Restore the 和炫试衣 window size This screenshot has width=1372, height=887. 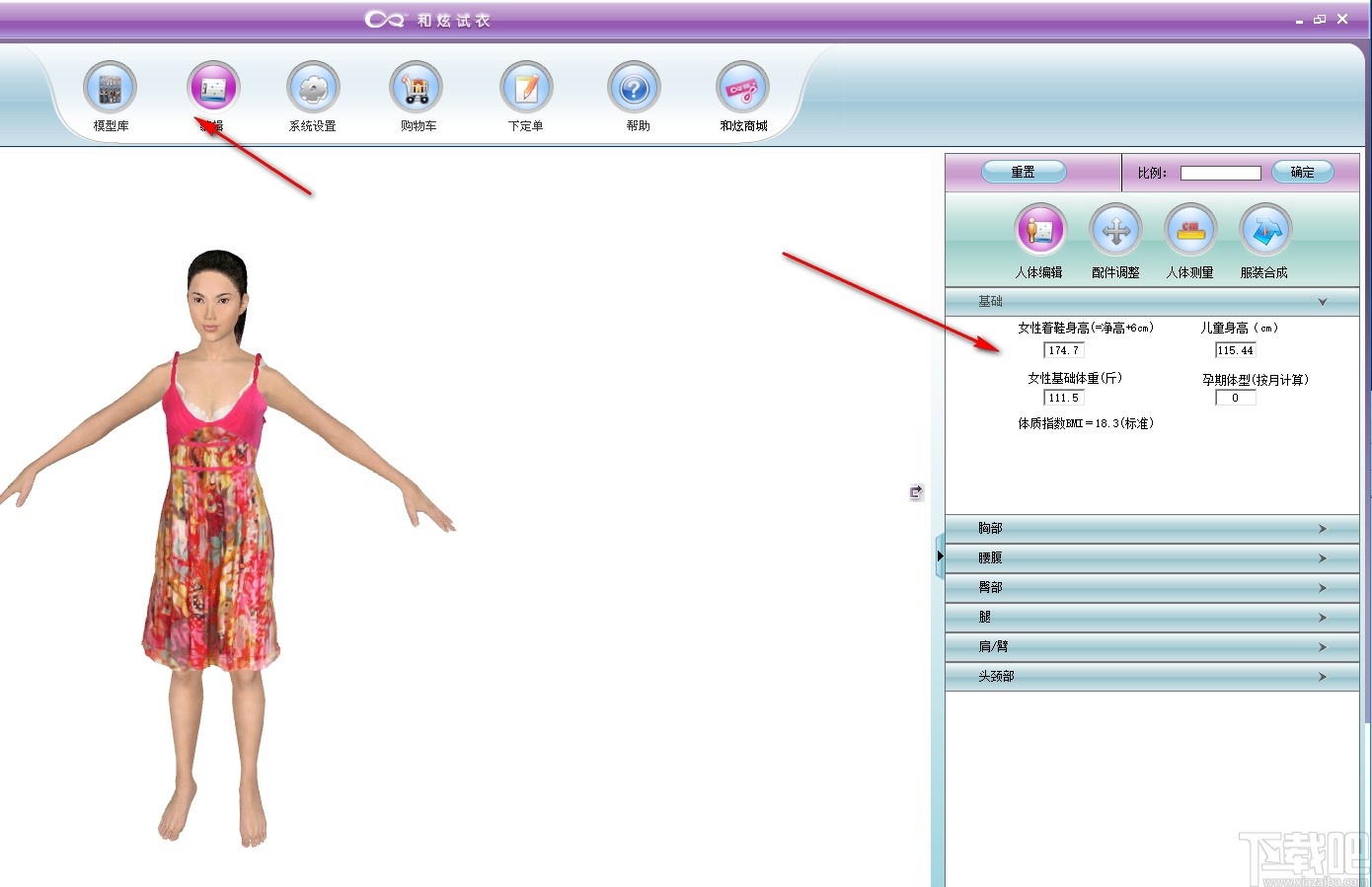pyautogui.click(x=1320, y=20)
